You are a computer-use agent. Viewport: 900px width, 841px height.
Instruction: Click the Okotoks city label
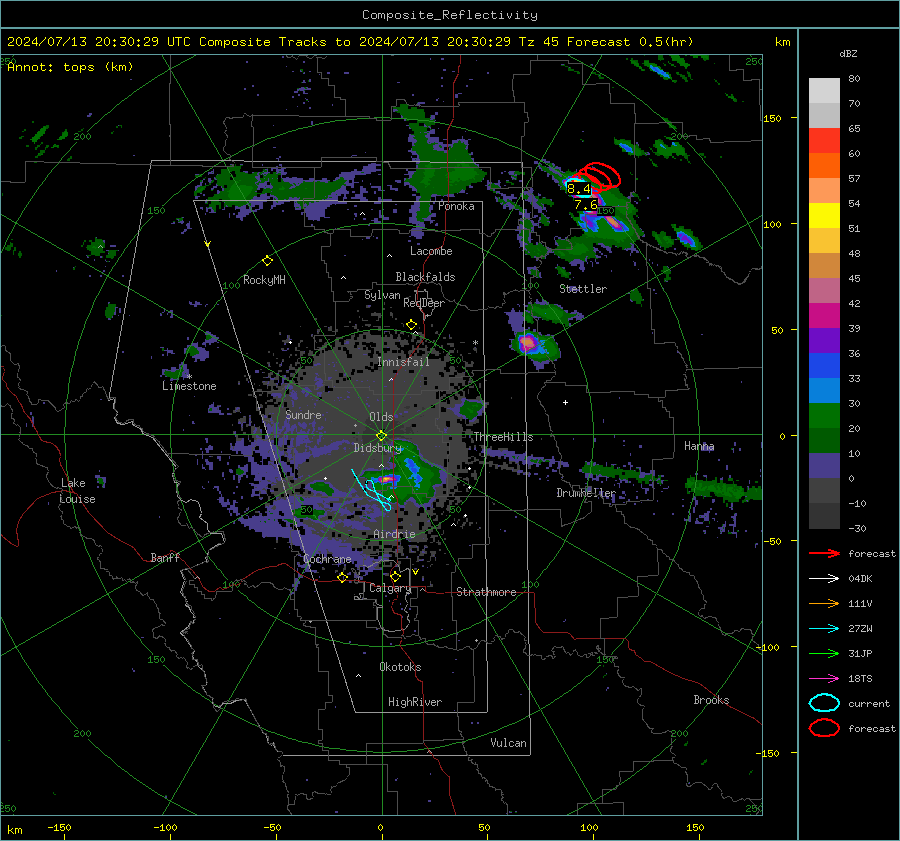(x=400, y=667)
